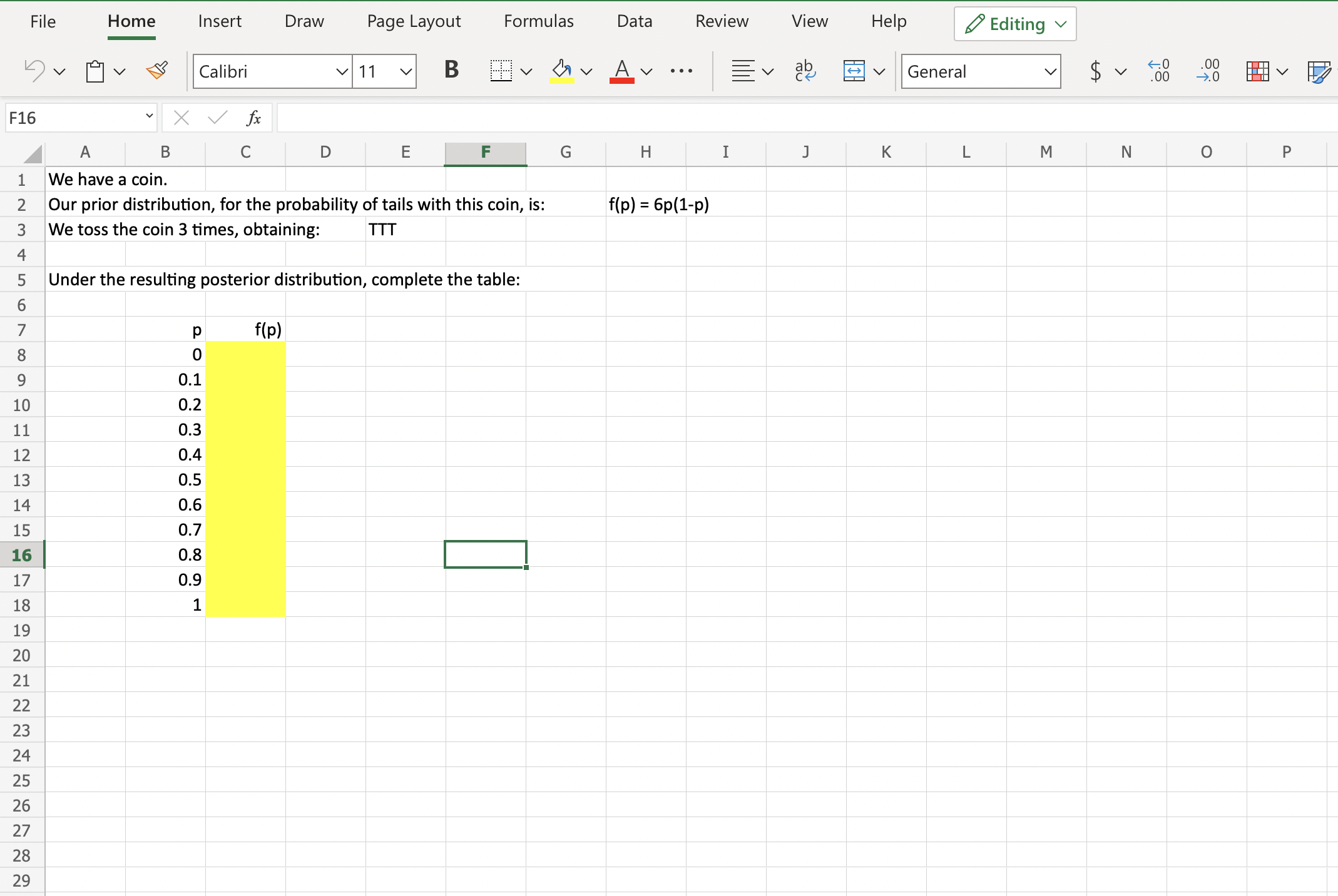Enable yellow fill color on selection

click(561, 71)
